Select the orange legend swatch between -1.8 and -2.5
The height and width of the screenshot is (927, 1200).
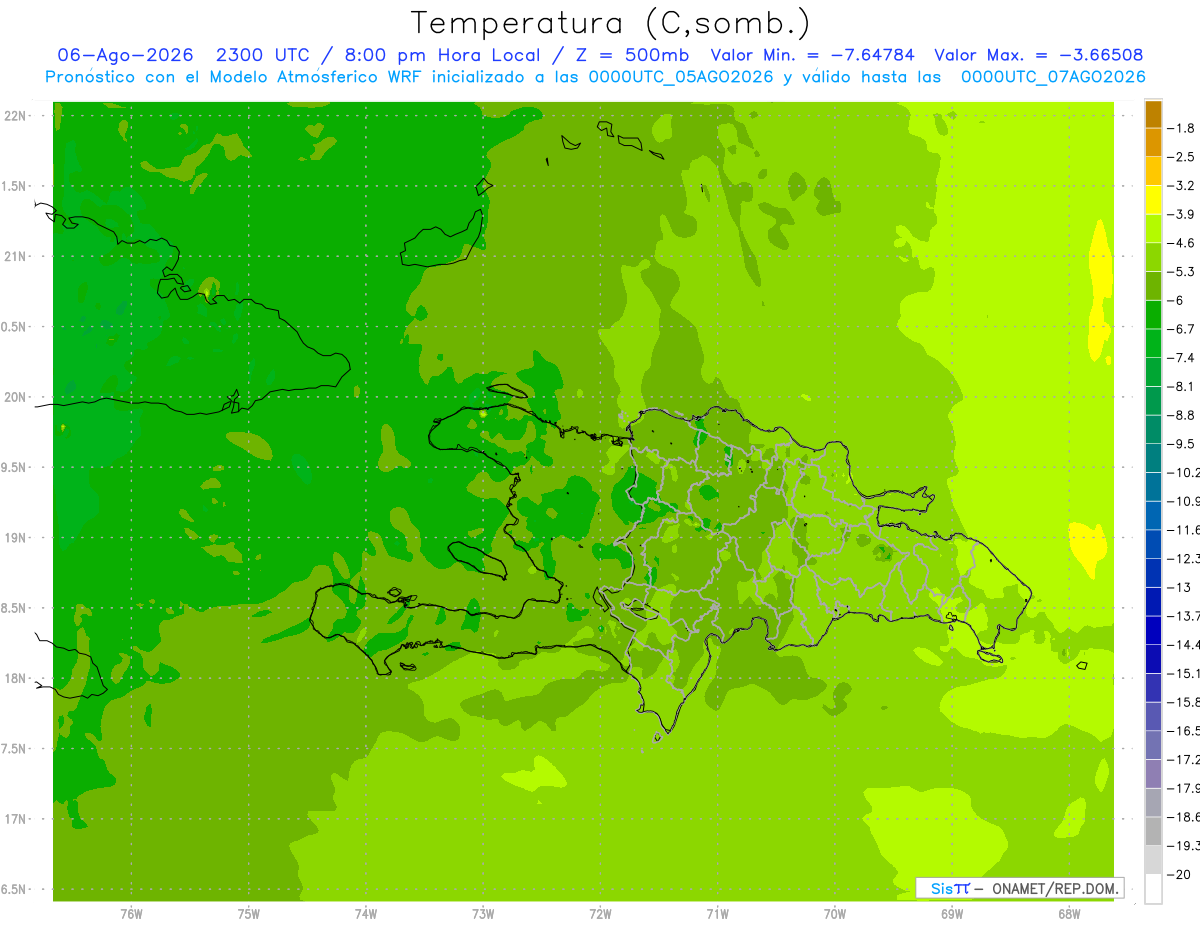tap(1153, 142)
